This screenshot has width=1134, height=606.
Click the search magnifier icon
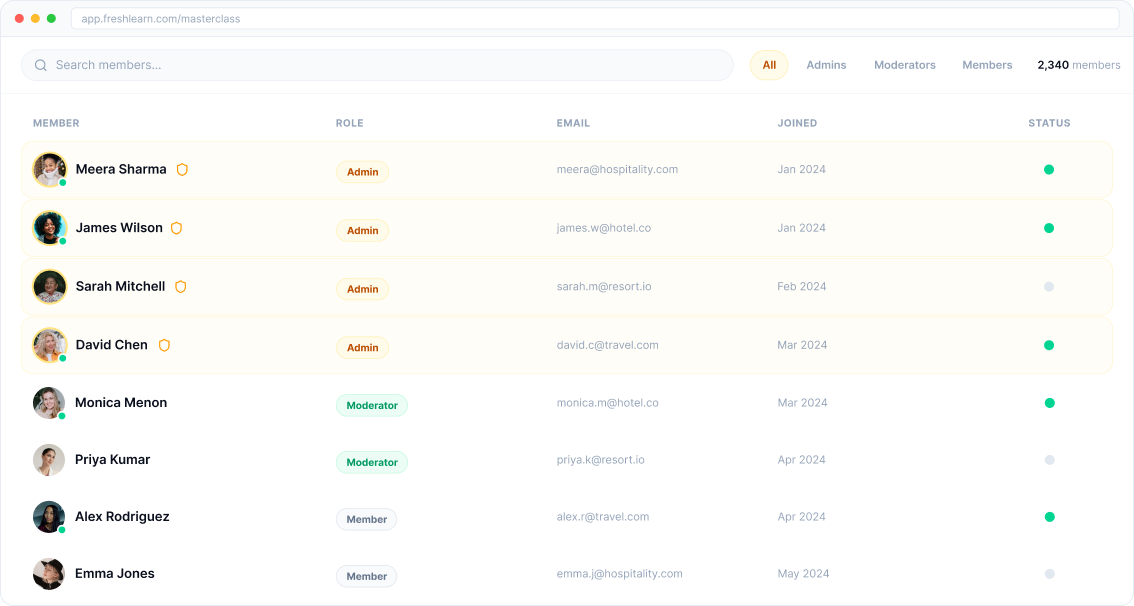[41, 65]
